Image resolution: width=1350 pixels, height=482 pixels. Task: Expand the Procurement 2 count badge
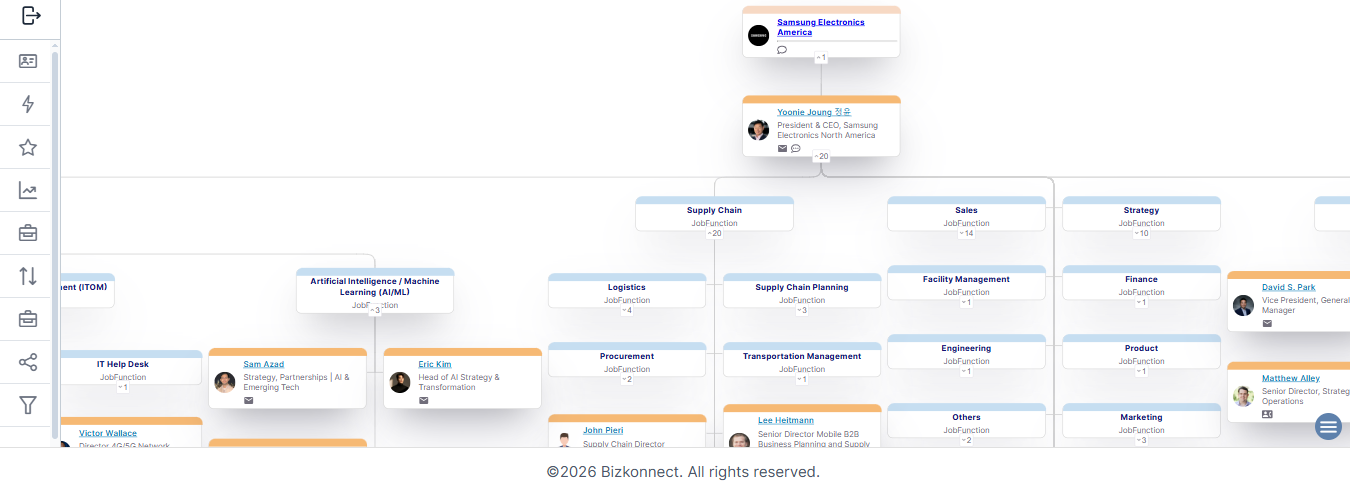tap(627, 379)
